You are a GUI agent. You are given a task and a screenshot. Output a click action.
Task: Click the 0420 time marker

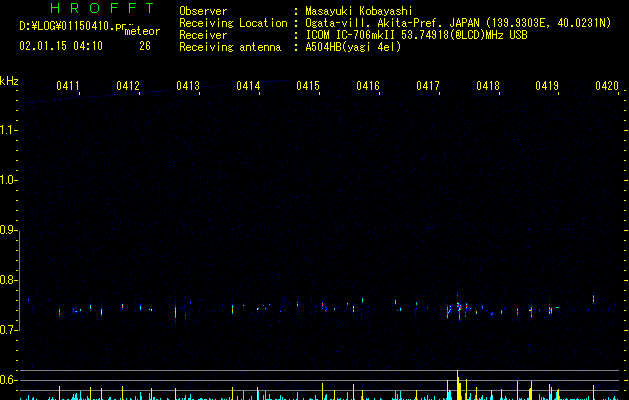(x=607, y=86)
